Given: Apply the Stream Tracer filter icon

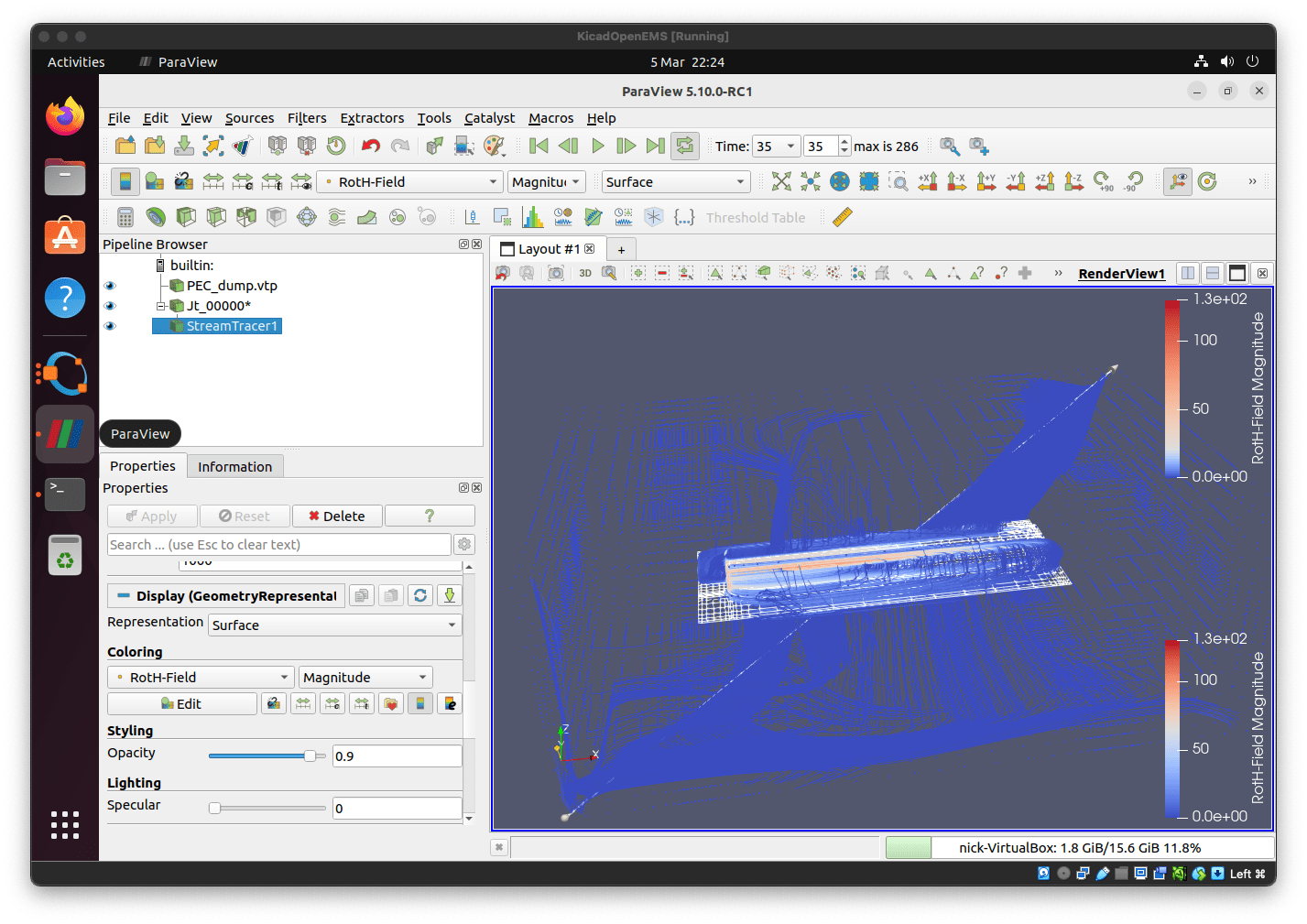Looking at the screenshot, I should tap(337, 217).
